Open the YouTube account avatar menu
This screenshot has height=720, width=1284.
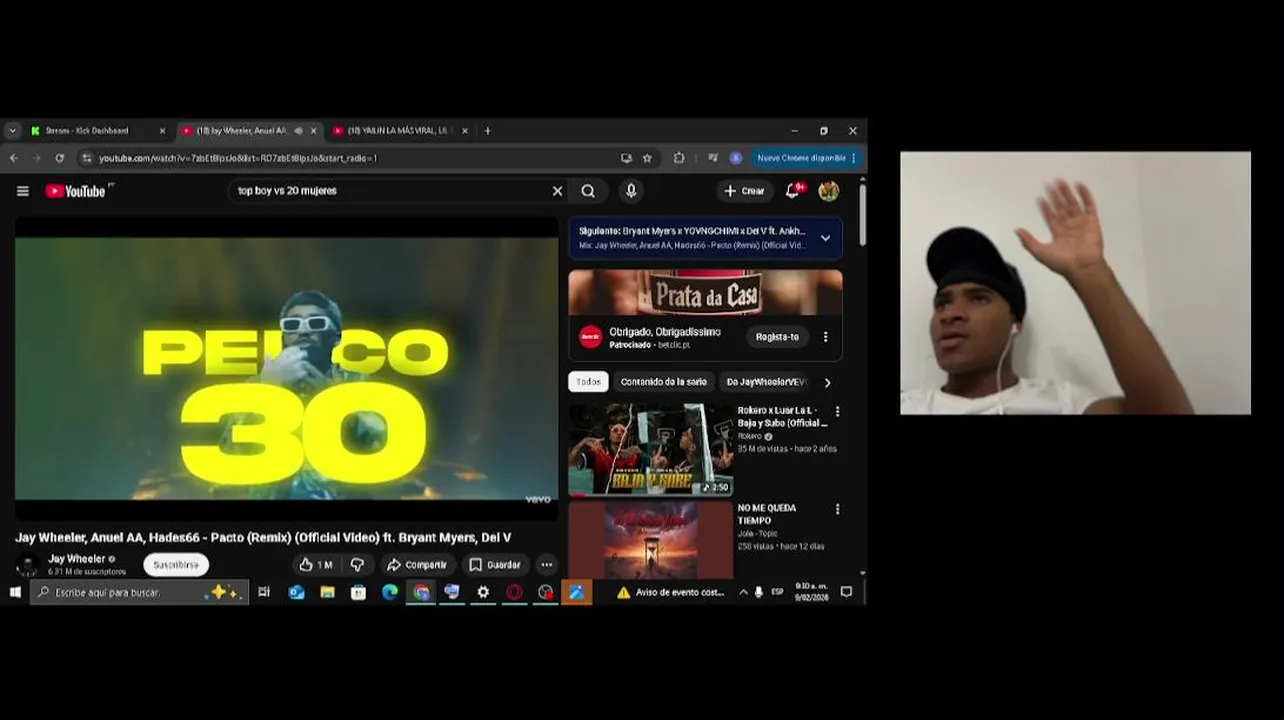pyautogui.click(x=829, y=191)
